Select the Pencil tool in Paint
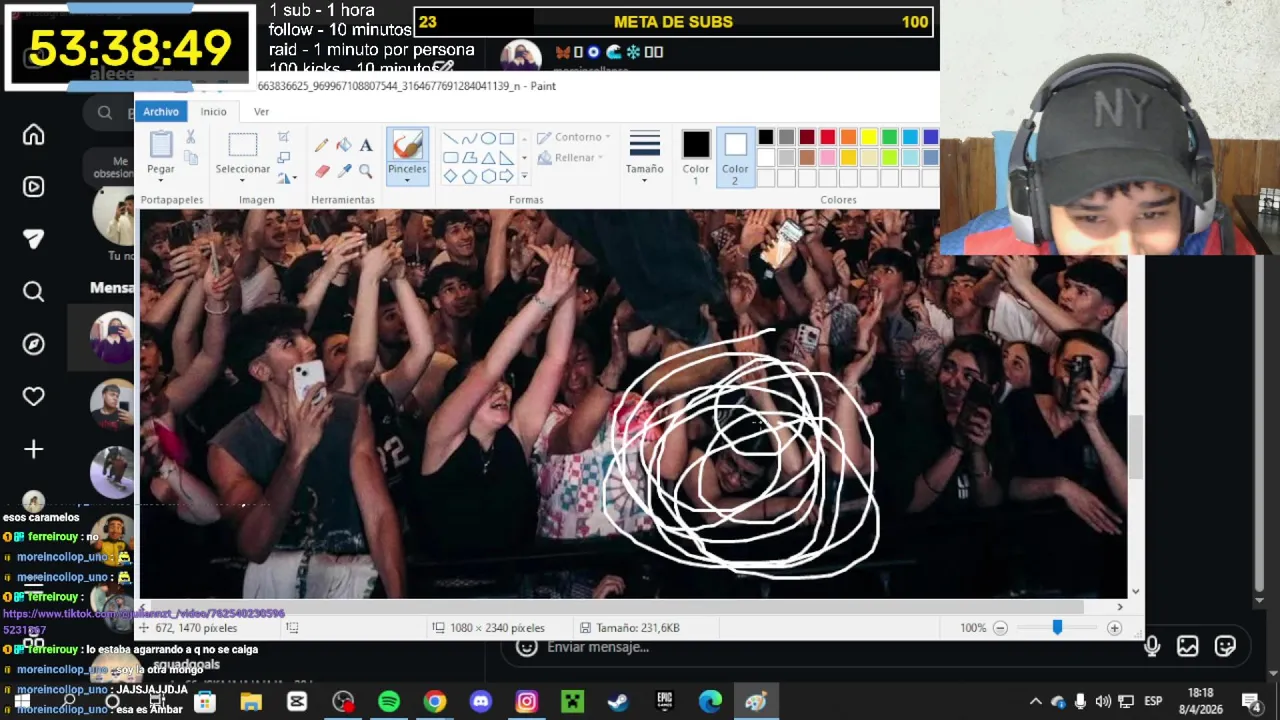Viewport: 1280px width, 720px height. [x=321, y=145]
